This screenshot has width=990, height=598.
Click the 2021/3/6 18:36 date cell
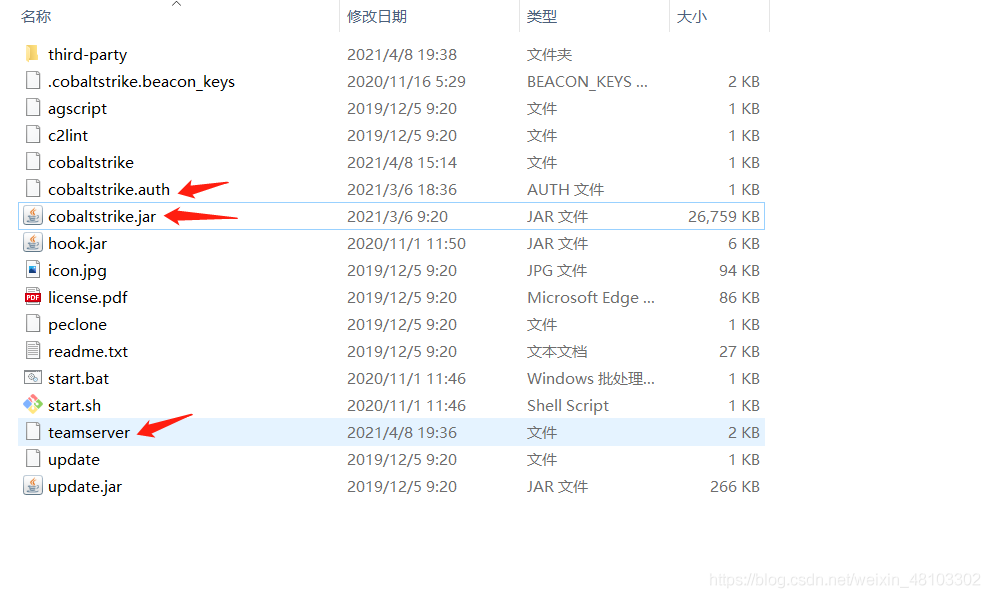click(402, 190)
